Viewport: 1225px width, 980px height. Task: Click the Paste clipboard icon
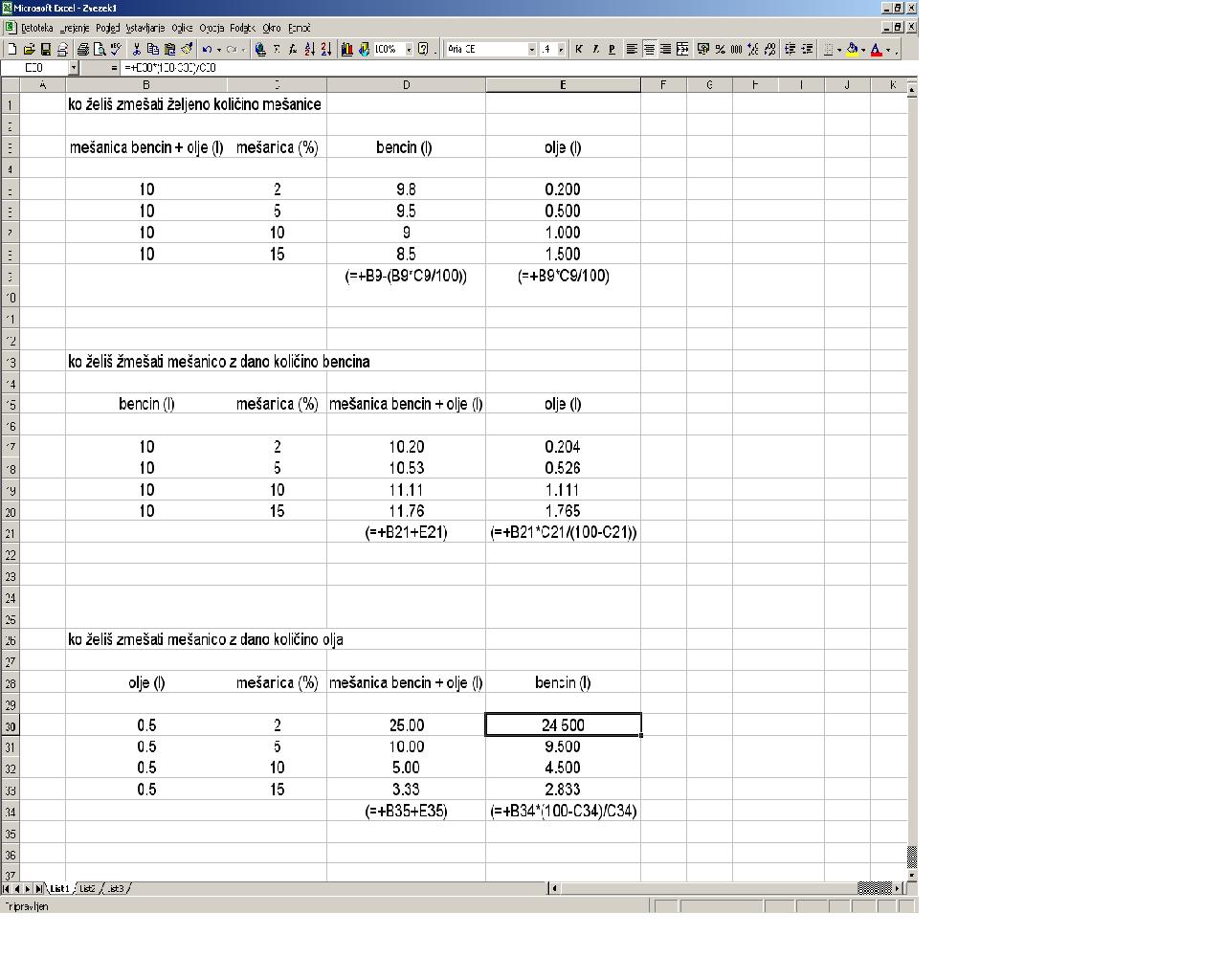coord(169,49)
